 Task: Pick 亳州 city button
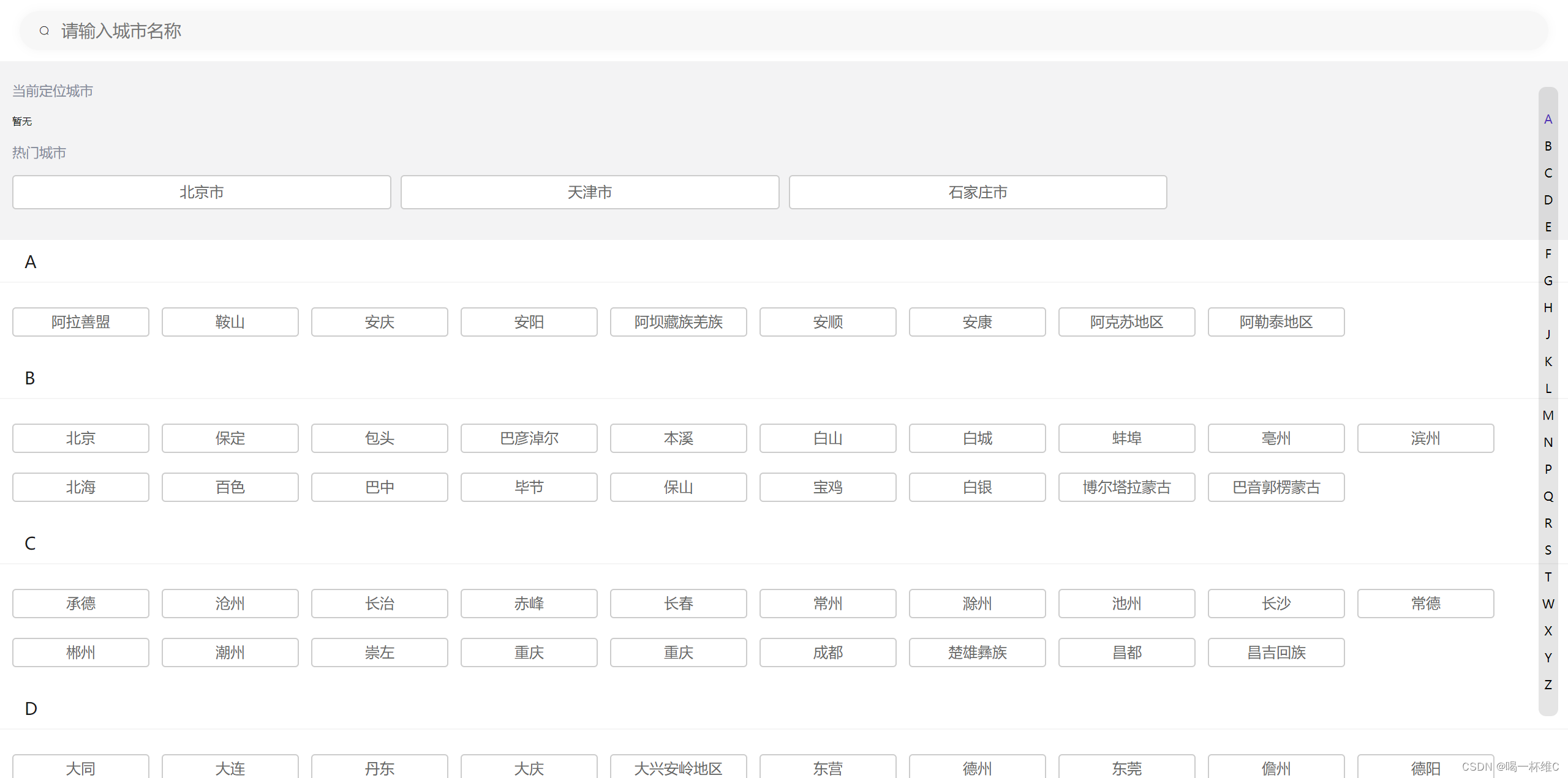point(1276,438)
